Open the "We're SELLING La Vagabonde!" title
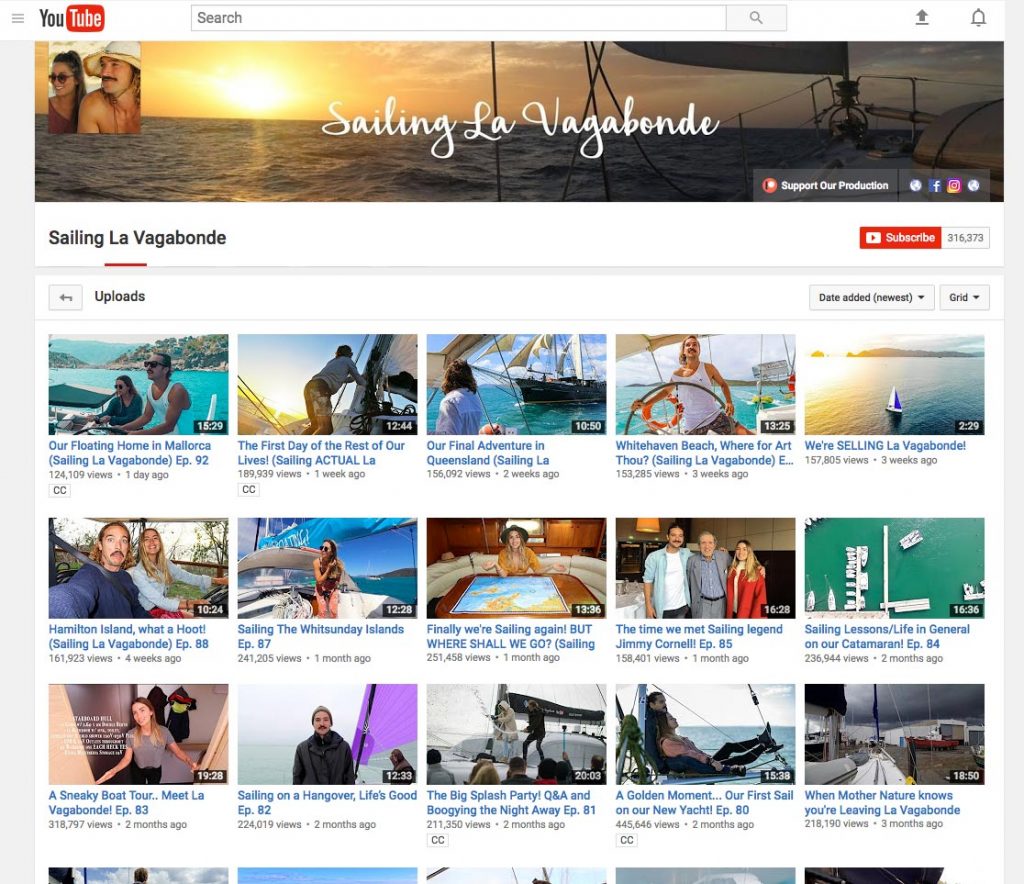Image resolution: width=1024 pixels, height=884 pixels. point(885,446)
